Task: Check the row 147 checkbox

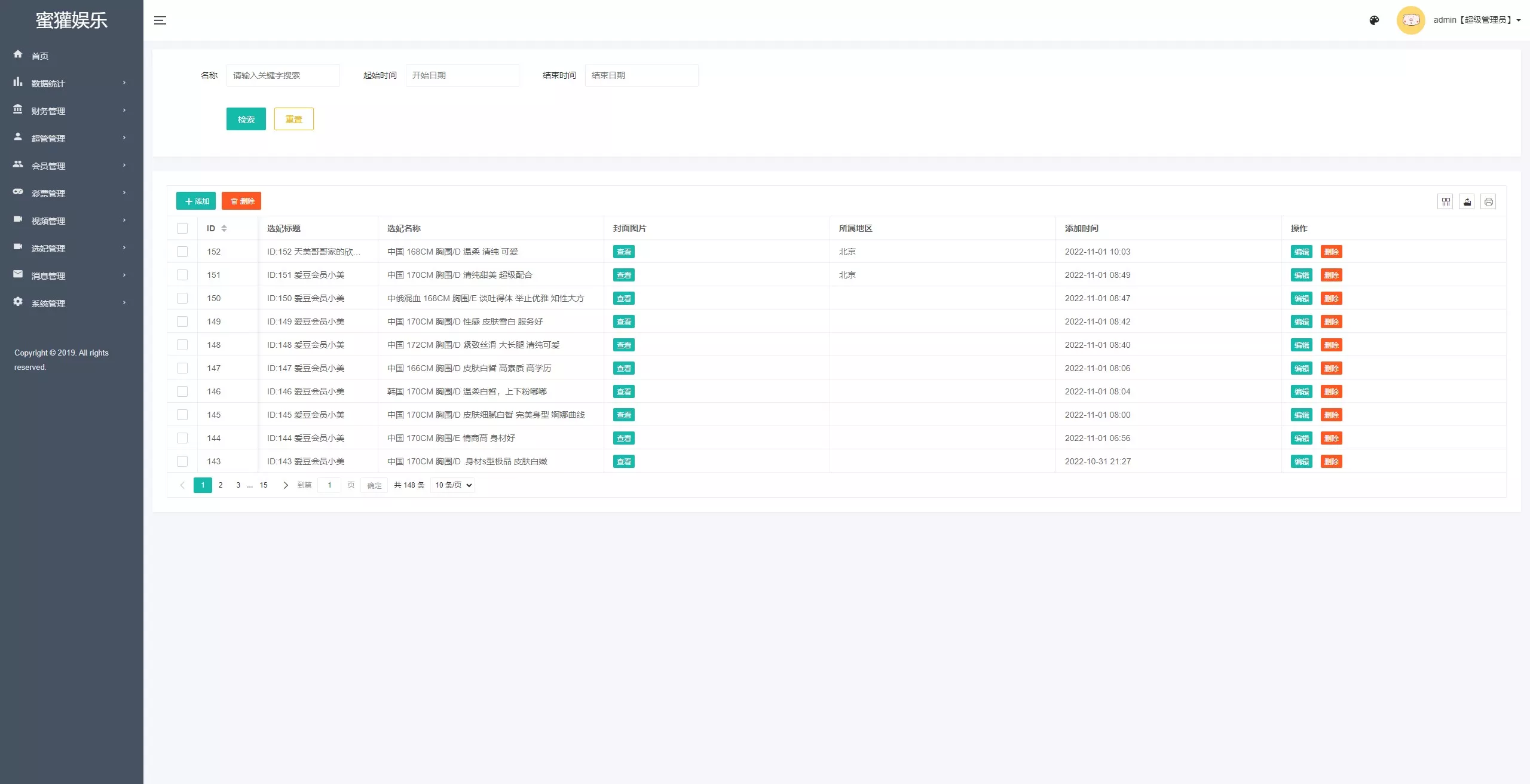Action: [182, 368]
